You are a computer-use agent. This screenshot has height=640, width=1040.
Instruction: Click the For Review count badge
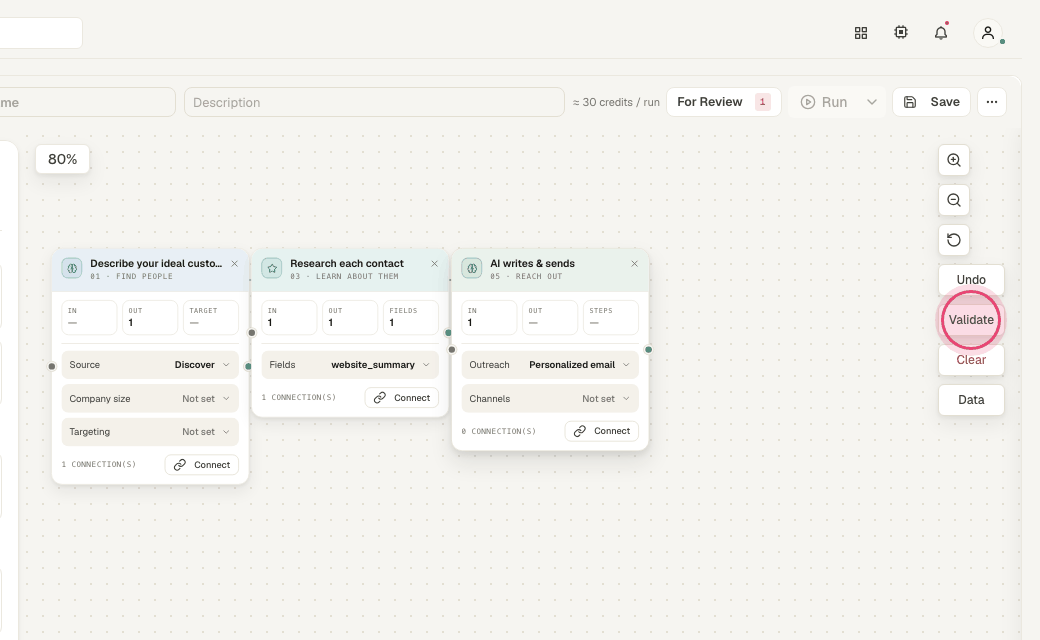[763, 102]
